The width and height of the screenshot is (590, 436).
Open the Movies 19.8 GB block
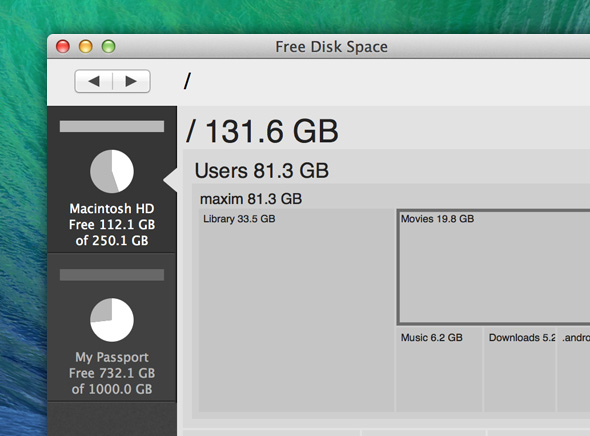click(x=493, y=267)
